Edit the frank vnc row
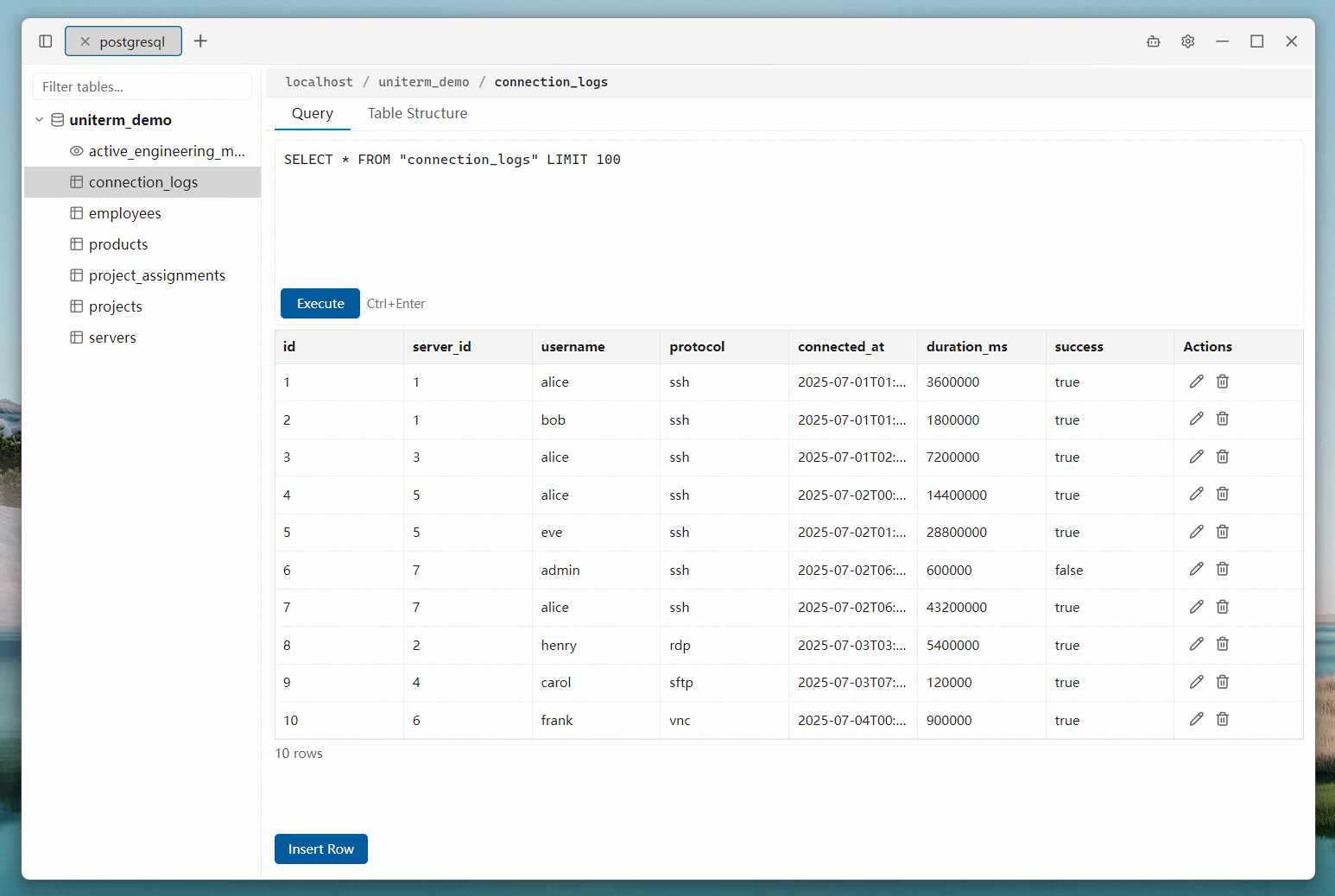Image resolution: width=1335 pixels, height=896 pixels. click(1196, 719)
